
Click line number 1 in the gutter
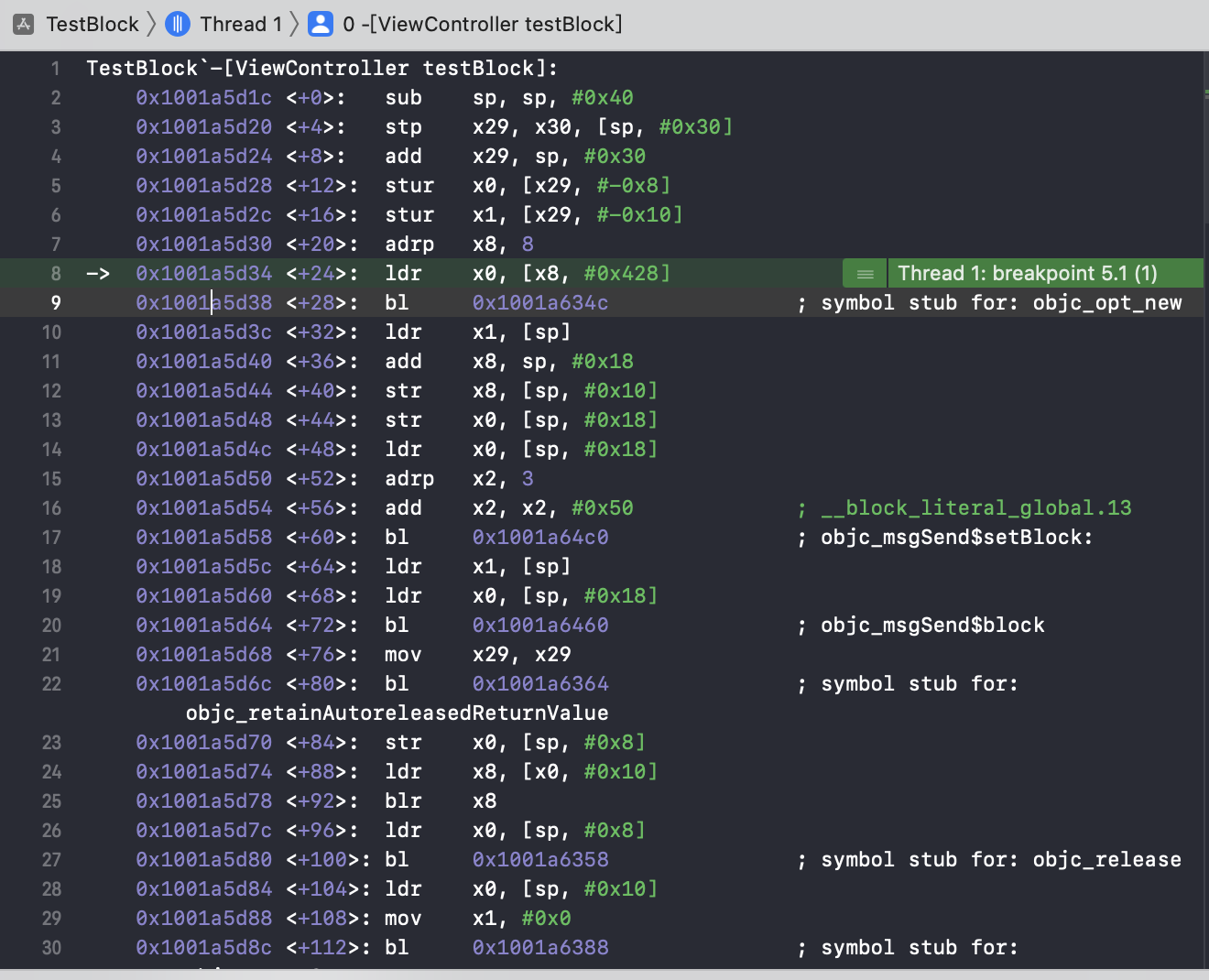point(55,69)
